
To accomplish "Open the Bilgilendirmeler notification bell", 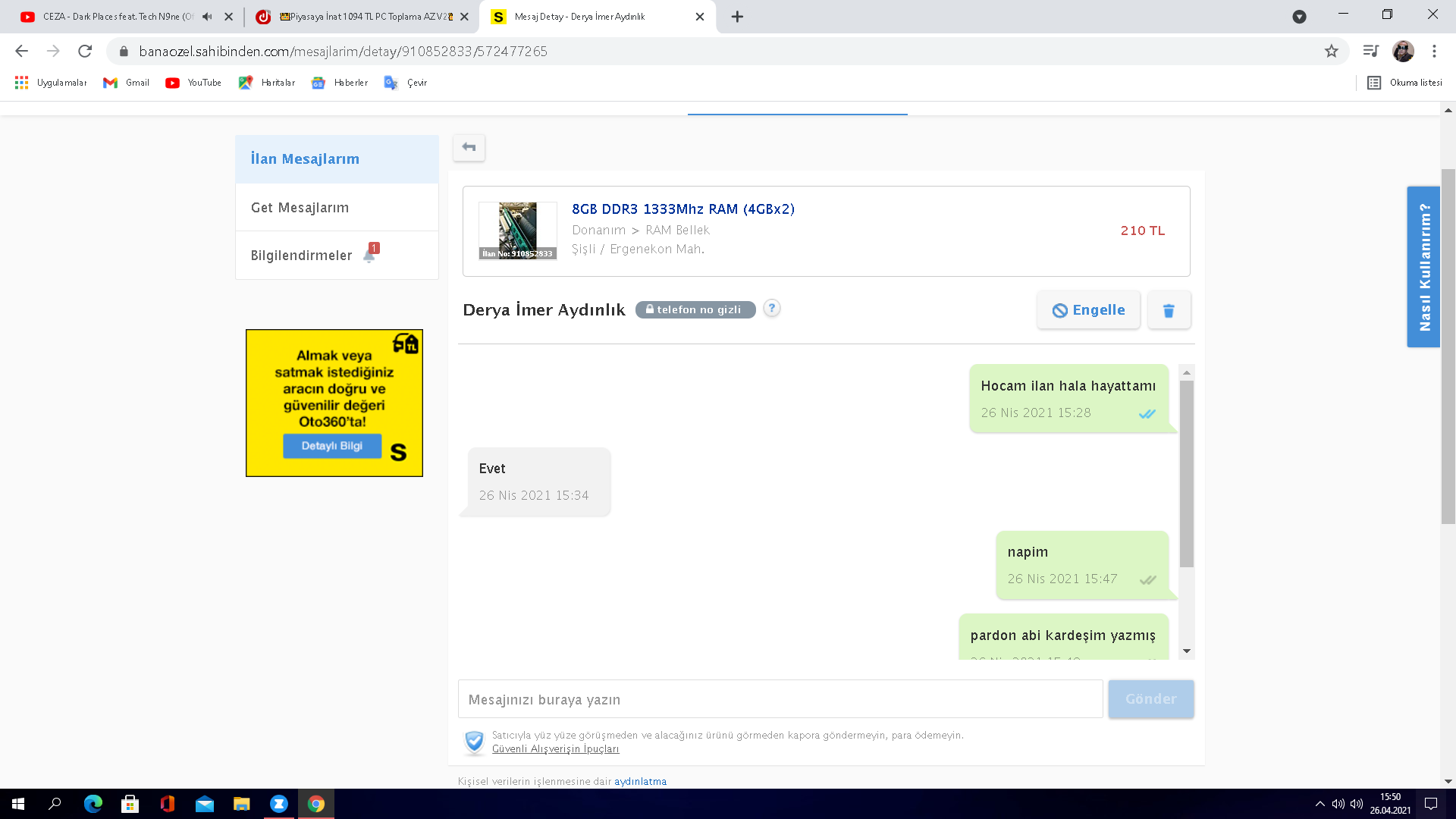I will tap(369, 256).
